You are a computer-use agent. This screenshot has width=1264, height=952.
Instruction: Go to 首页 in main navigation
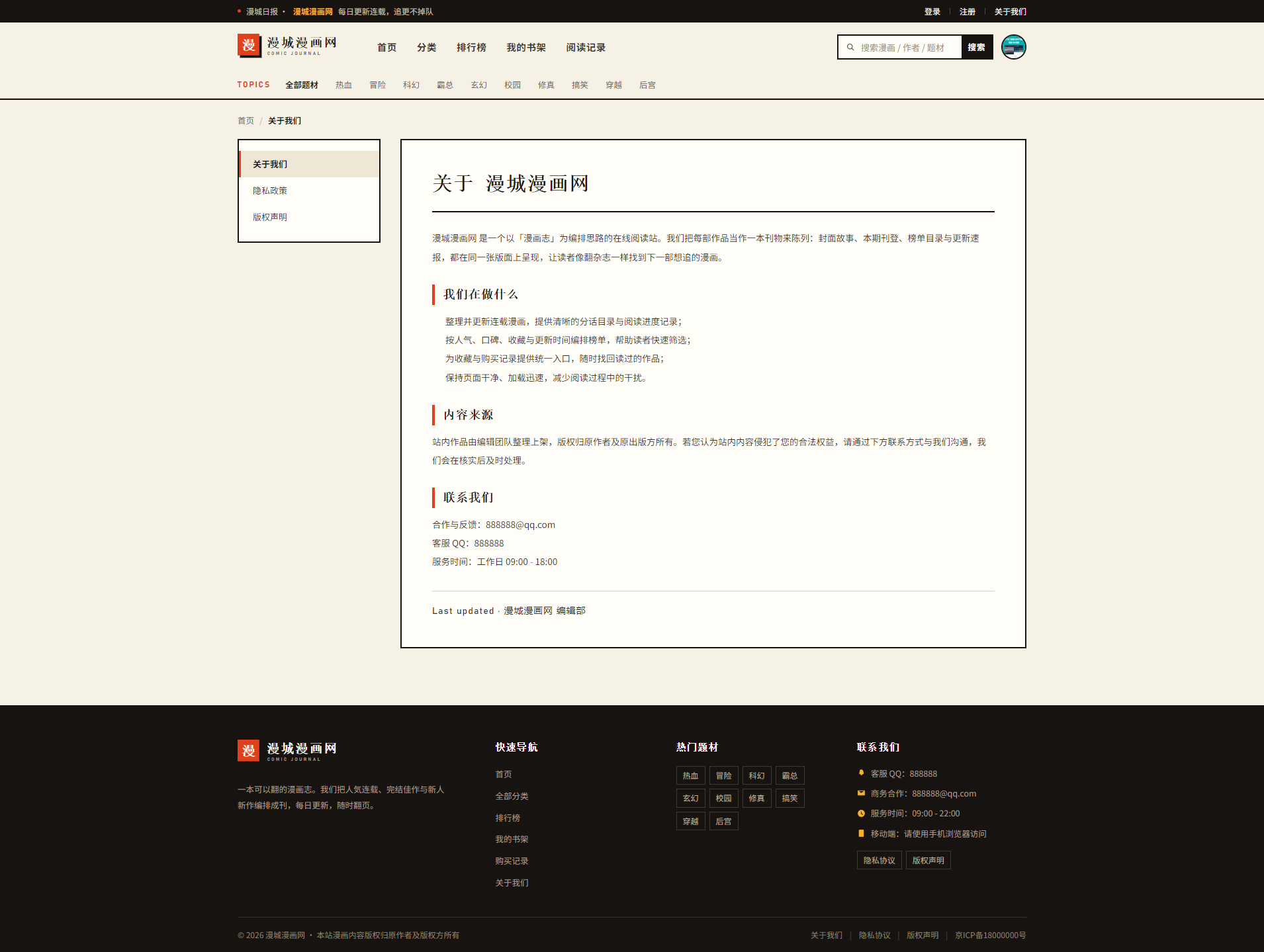coord(387,48)
